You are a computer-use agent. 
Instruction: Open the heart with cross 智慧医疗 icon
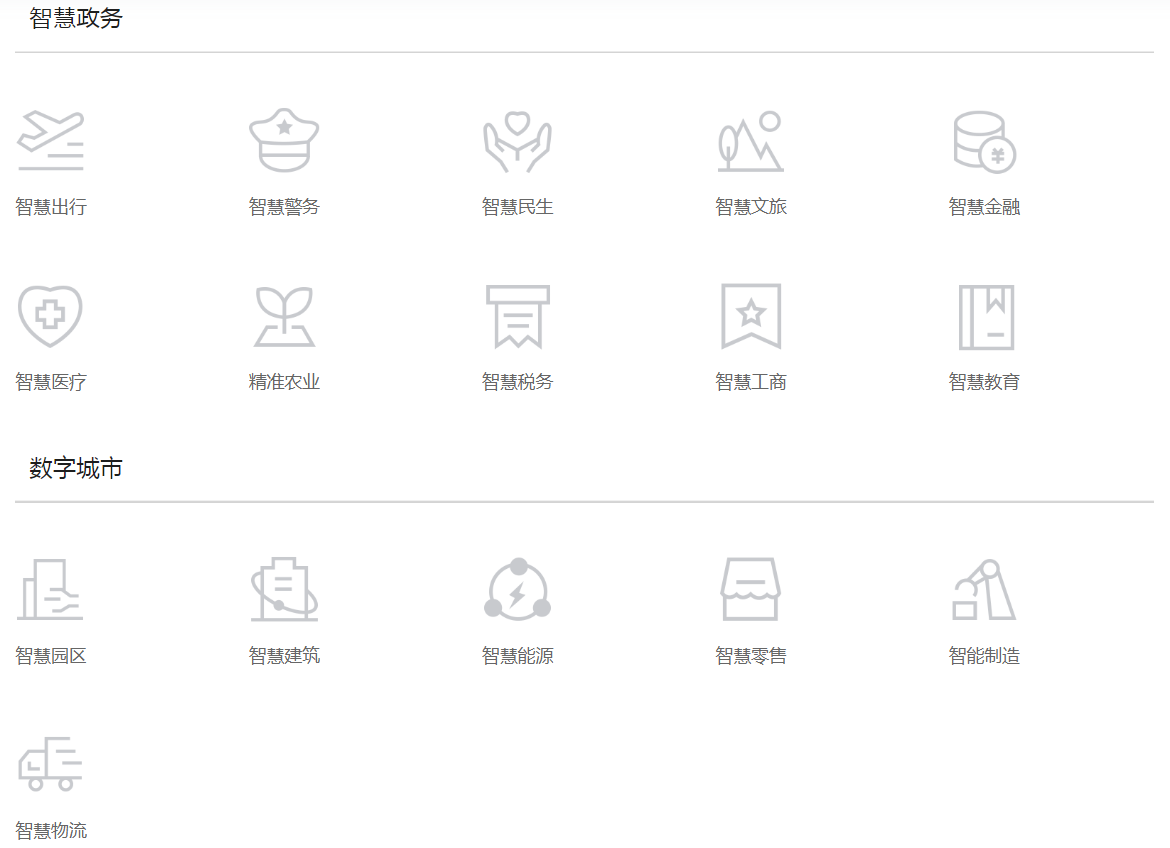click(x=51, y=316)
